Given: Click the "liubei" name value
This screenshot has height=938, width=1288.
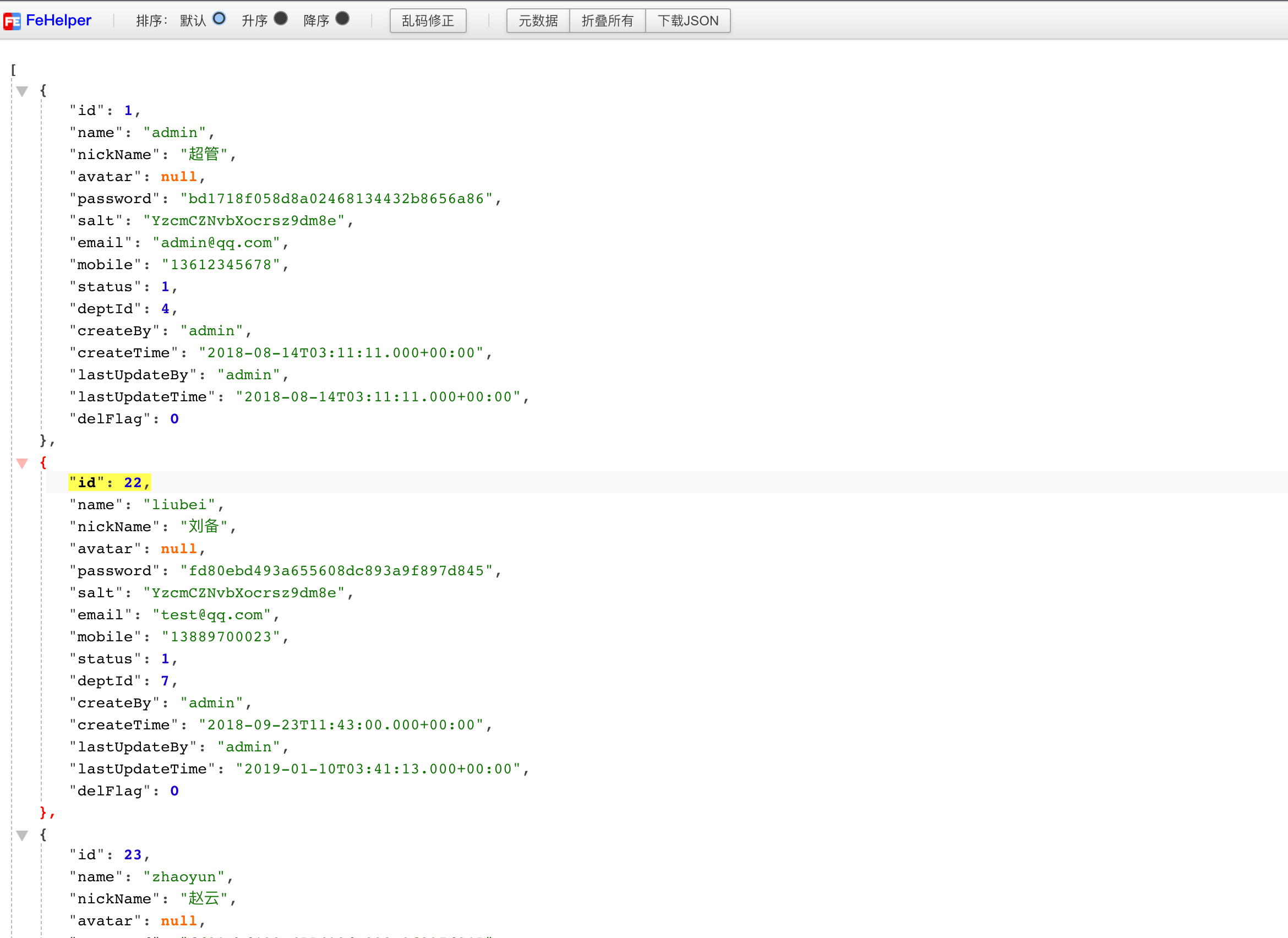Looking at the screenshot, I should click(179, 505).
